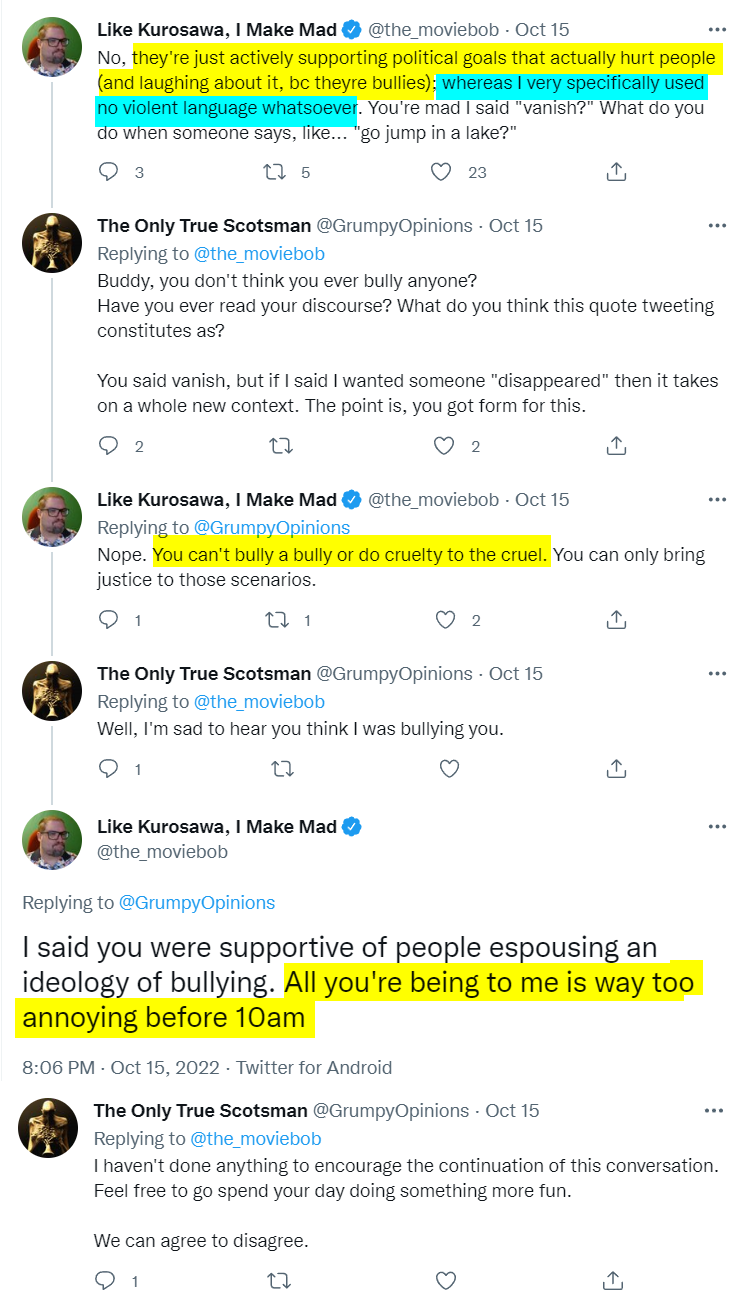The width and height of the screenshot is (746, 1301).
Task: Share the first tweet about violent language
Action: point(617,172)
